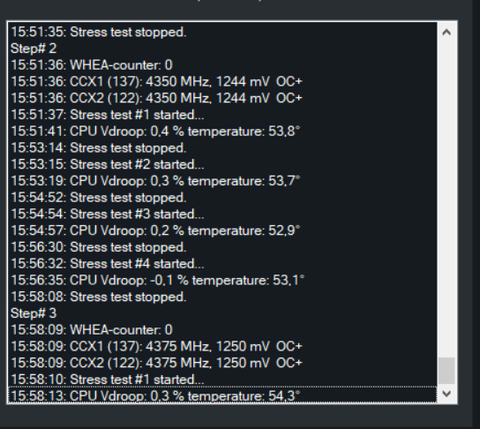The image size is (480, 429).
Task: Select the 15:58:13 Vdroop temperature 54,3° line
Action: 222,395
